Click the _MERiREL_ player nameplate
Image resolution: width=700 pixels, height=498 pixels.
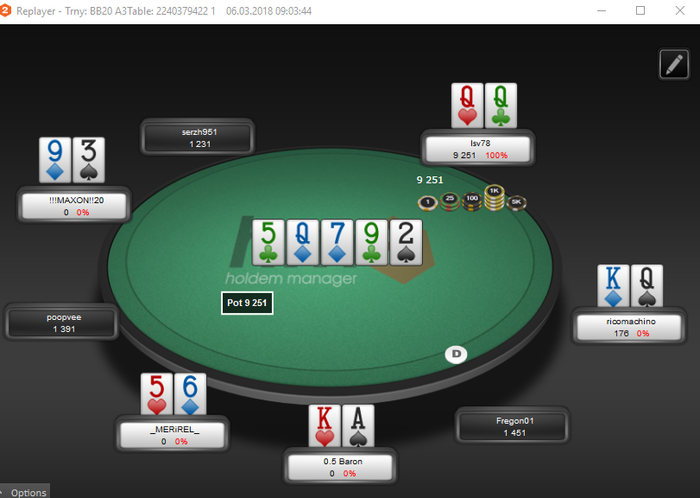pyautogui.click(x=172, y=435)
